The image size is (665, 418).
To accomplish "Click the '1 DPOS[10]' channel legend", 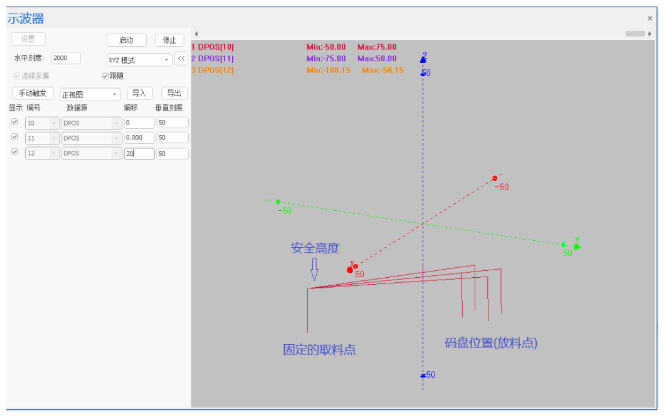I will click(212, 47).
